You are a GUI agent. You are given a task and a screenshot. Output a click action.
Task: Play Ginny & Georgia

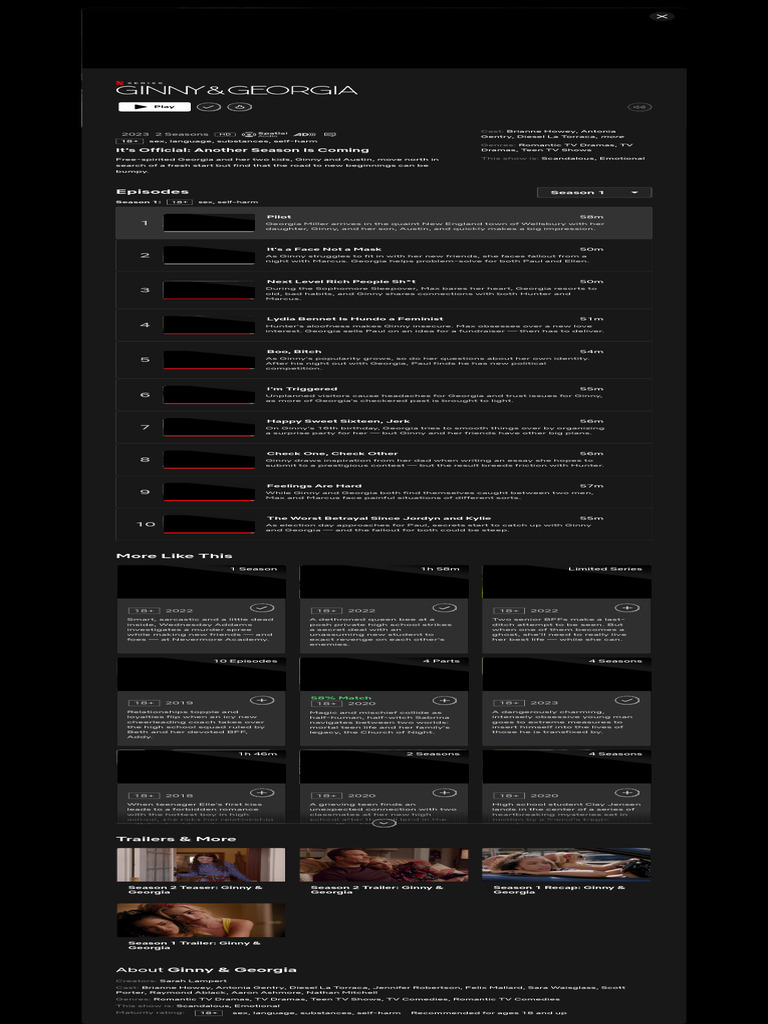(154, 106)
